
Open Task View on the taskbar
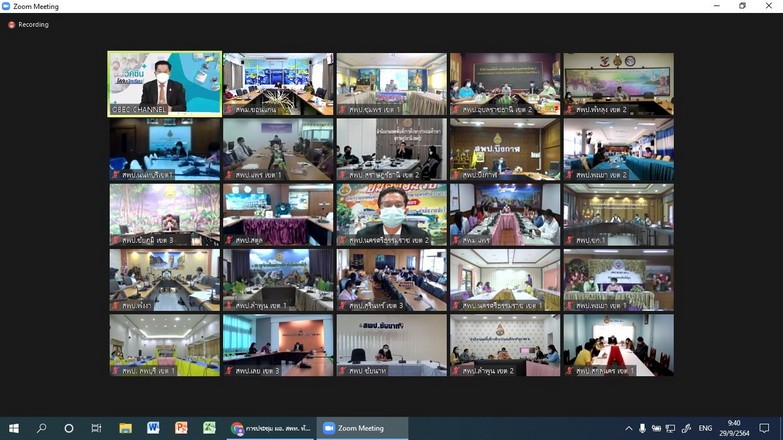tap(97, 428)
